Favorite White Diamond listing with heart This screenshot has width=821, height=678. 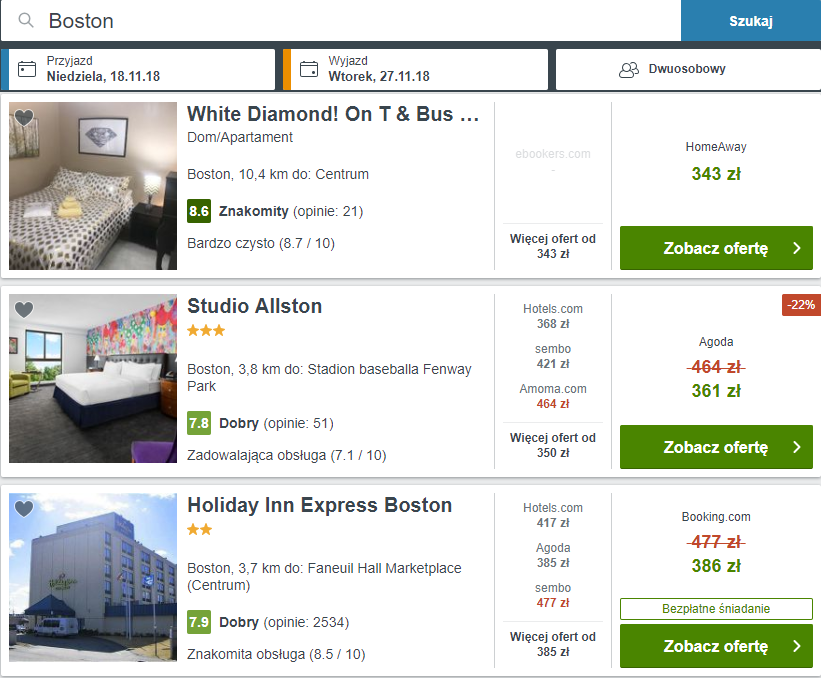click(24, 118)
